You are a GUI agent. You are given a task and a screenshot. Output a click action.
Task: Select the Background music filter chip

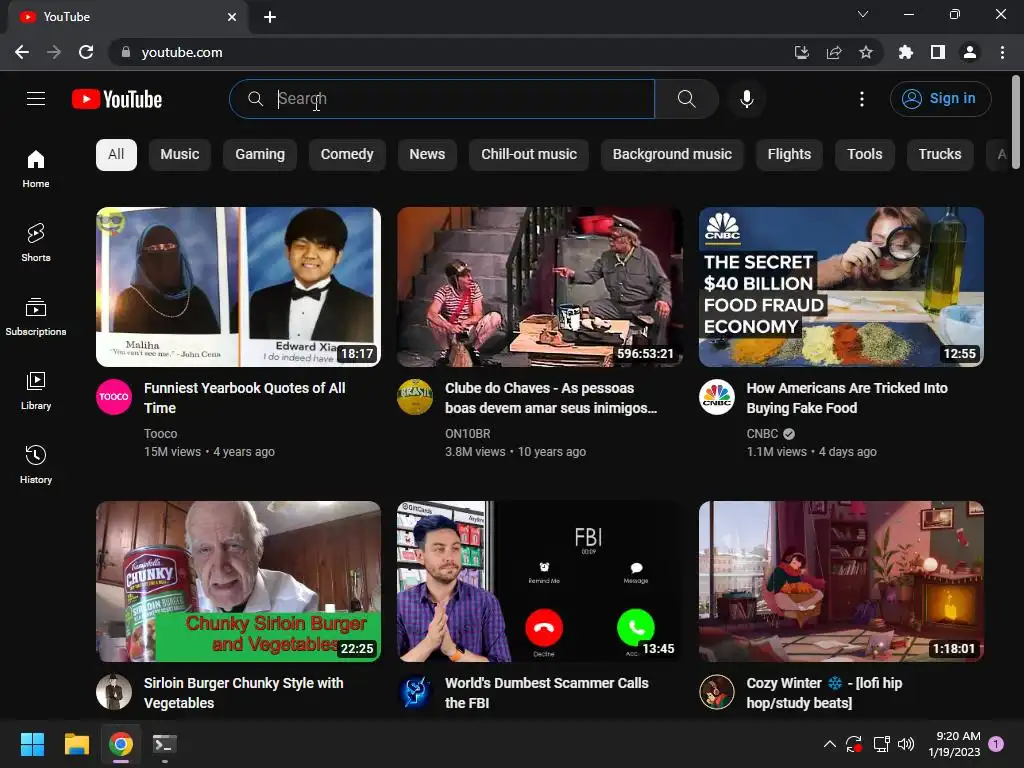point(672,155)
